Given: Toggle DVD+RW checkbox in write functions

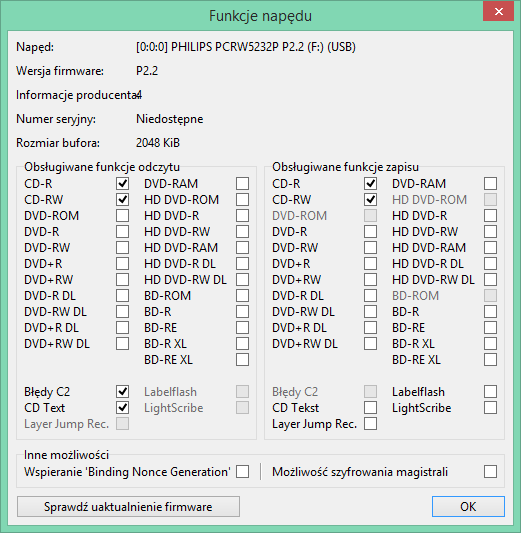Looking at the screenshot, I should coord(370,279).
